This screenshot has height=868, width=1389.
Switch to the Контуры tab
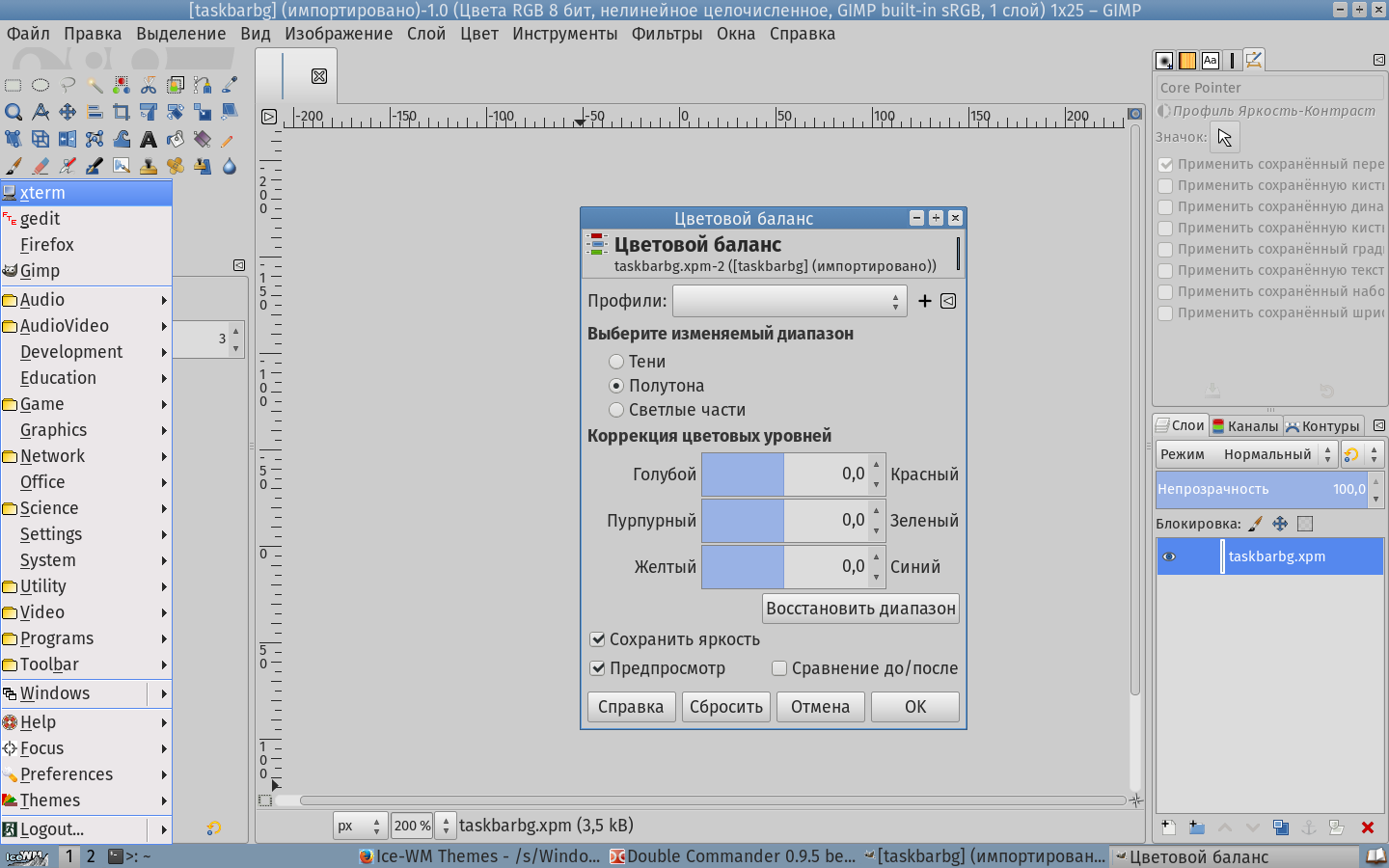1322,426
